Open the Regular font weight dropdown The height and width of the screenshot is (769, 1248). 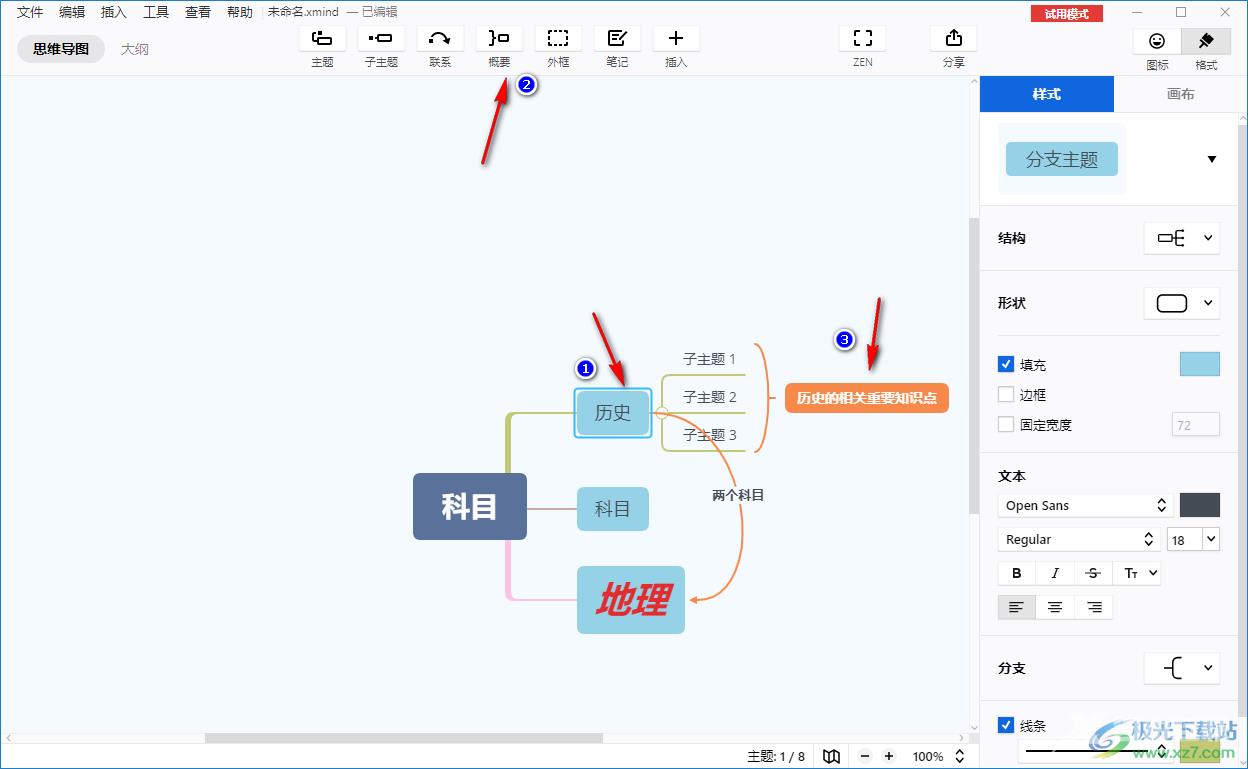pyautogui.click(x=1079, y=539)
